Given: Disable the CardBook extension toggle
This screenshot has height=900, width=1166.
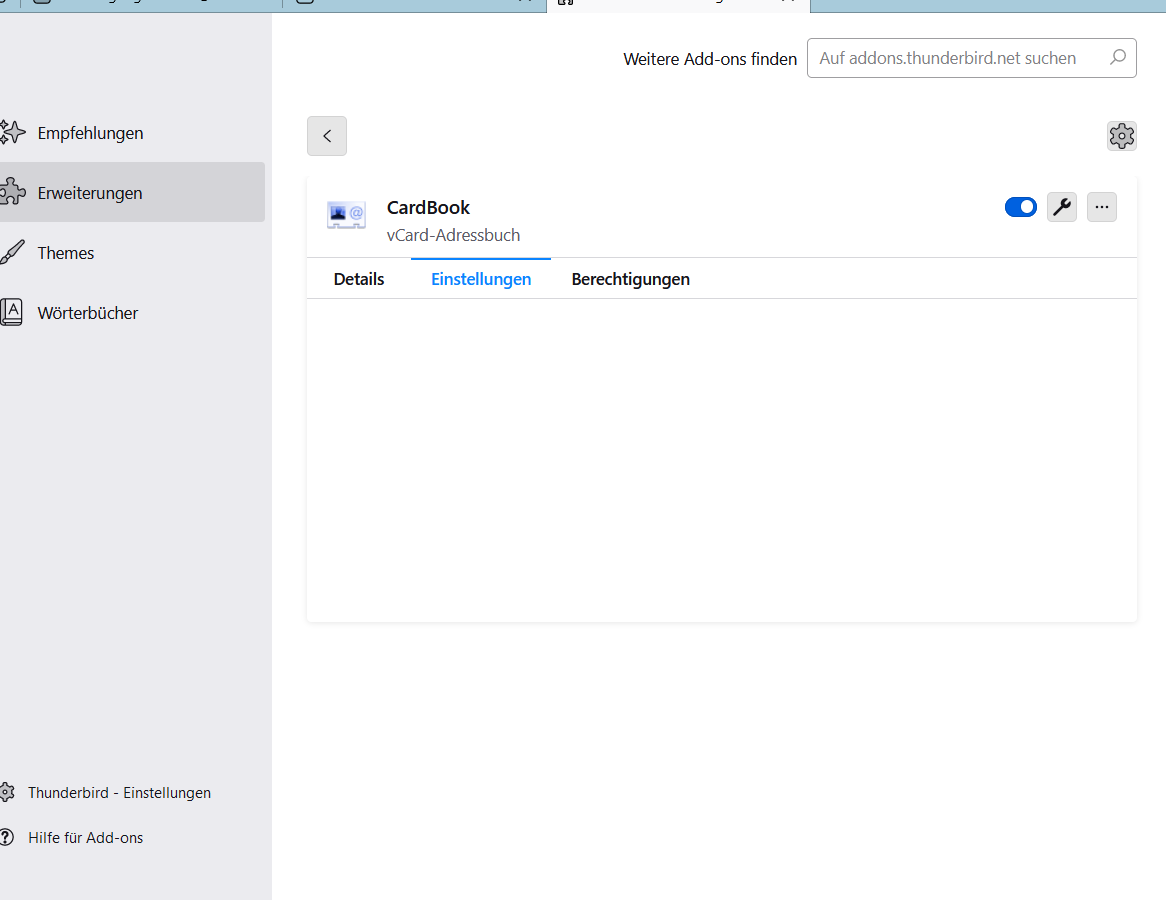Looking at the screenshot, I should (x=1020, y=208).
